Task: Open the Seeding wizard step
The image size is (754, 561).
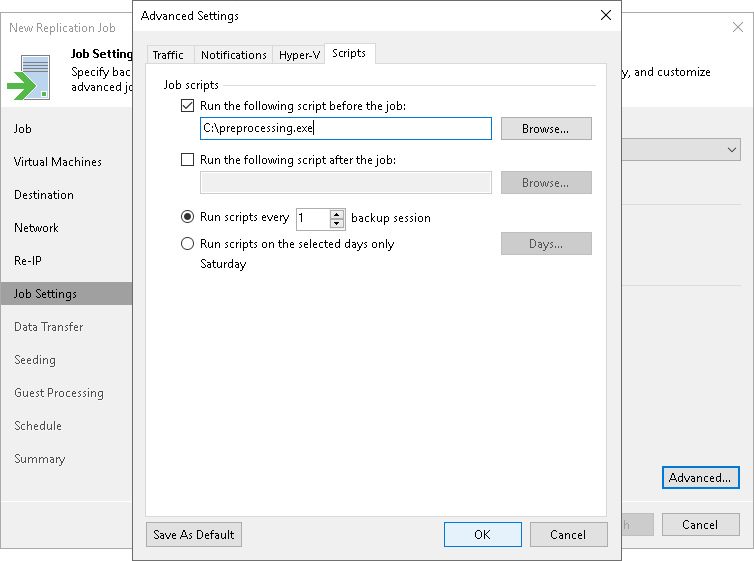Action: point(35,360)
